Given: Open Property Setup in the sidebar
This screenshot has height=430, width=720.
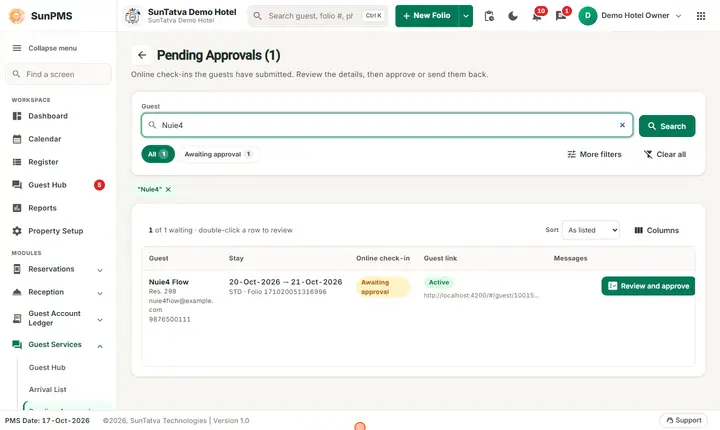Looking at the screenshot, I should point(58,231).
